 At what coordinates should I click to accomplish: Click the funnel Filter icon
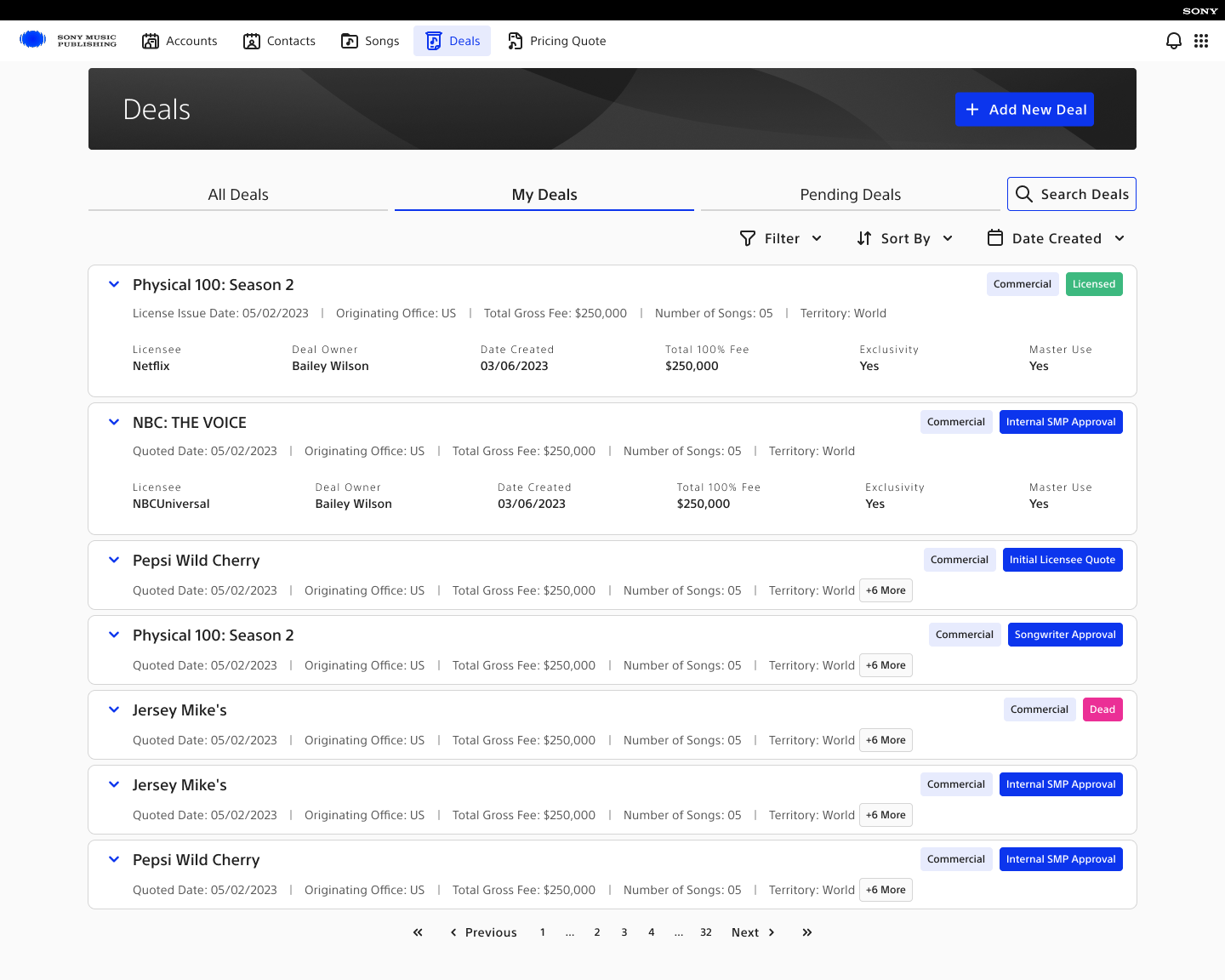click(748, 238)
